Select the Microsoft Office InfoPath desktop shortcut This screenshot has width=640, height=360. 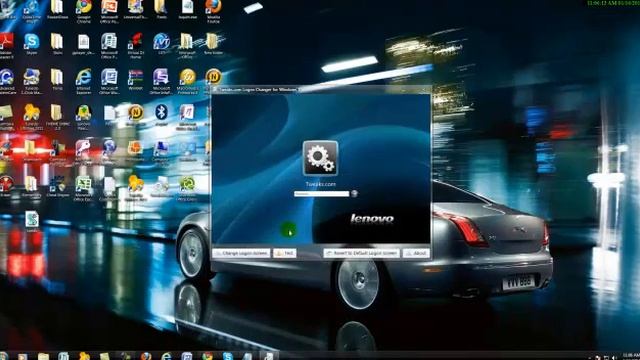point(161,81)
